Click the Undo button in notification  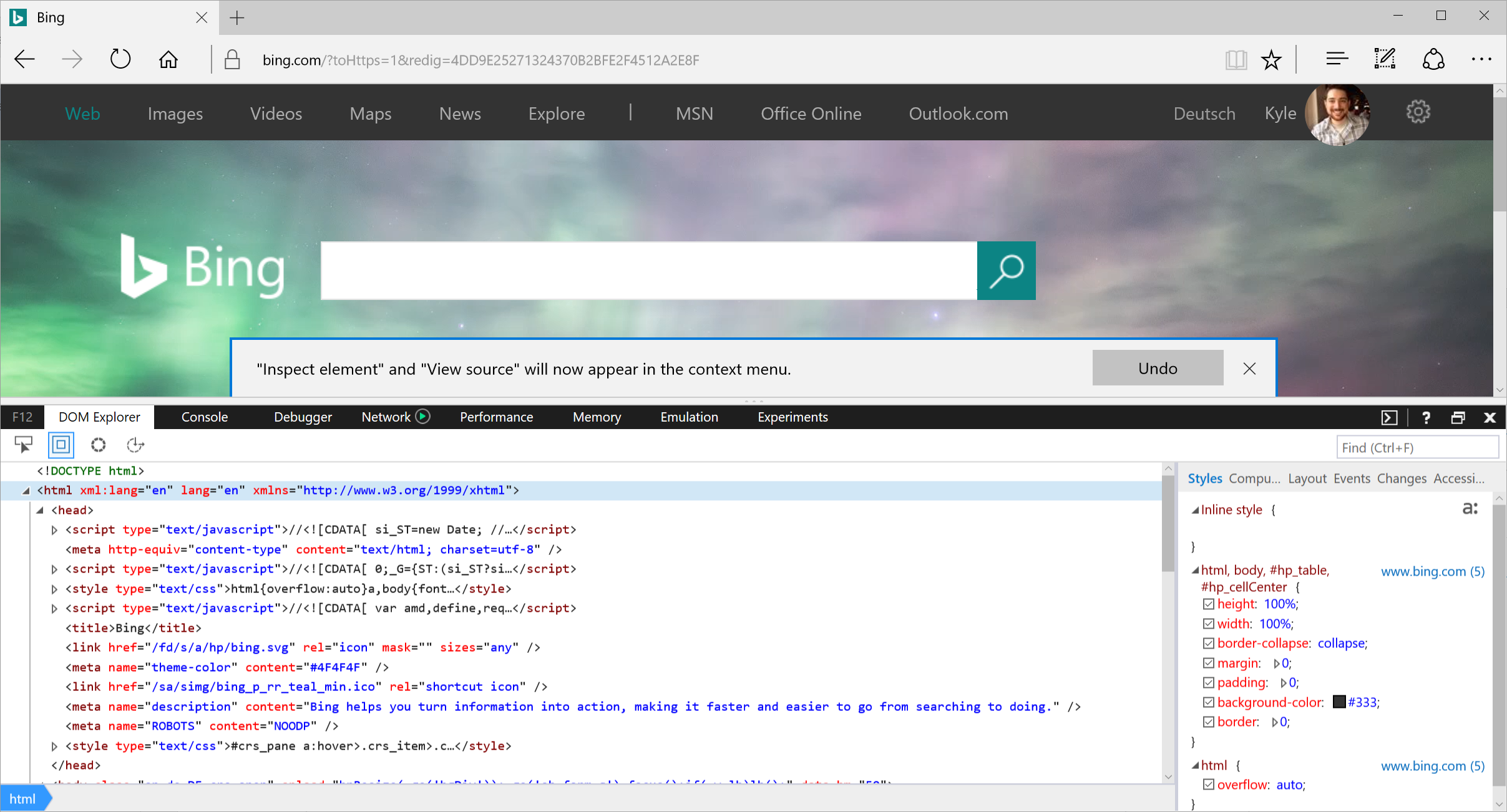1158,368
